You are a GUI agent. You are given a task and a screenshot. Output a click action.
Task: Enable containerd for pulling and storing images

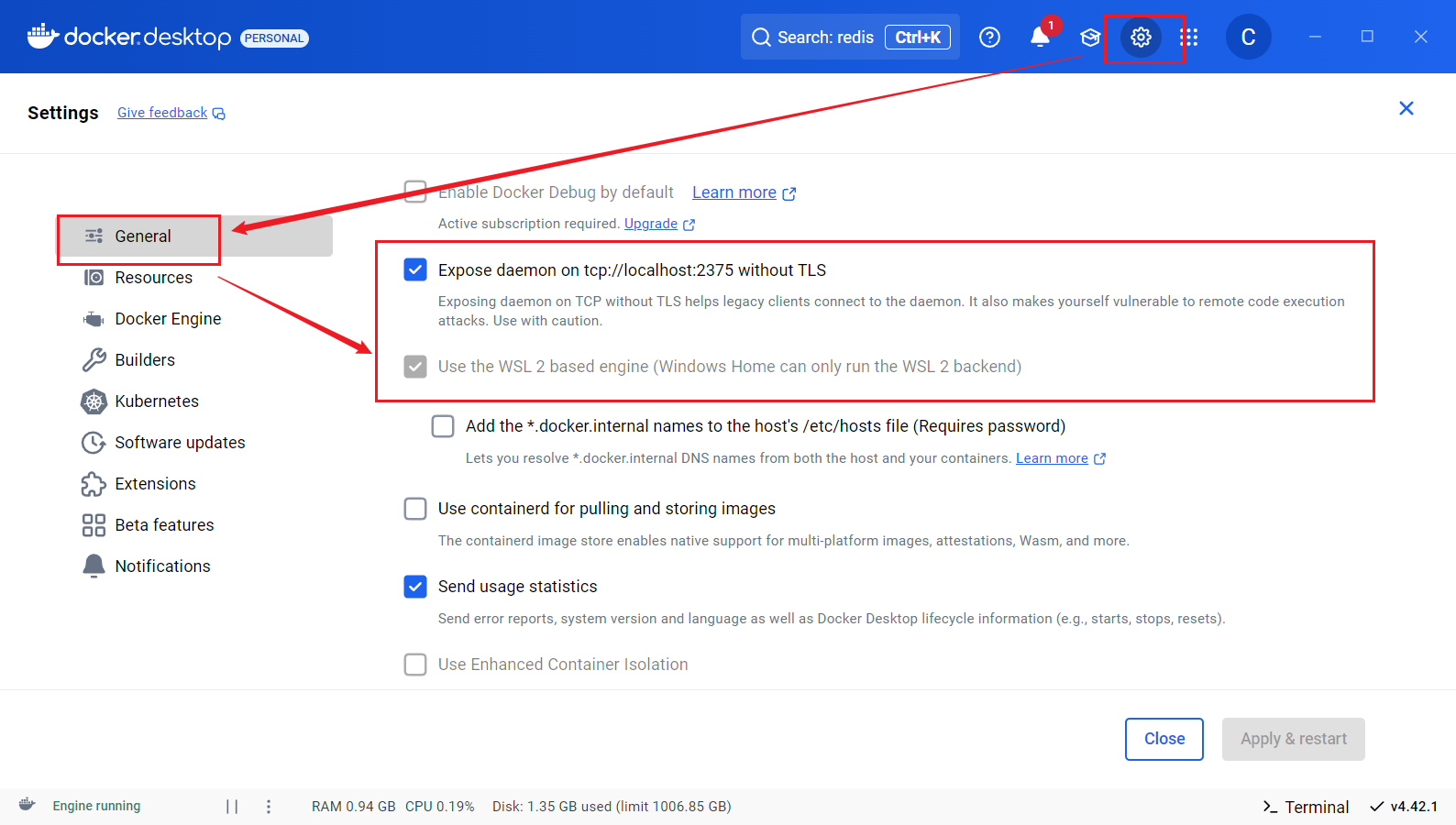click(415, 509)
